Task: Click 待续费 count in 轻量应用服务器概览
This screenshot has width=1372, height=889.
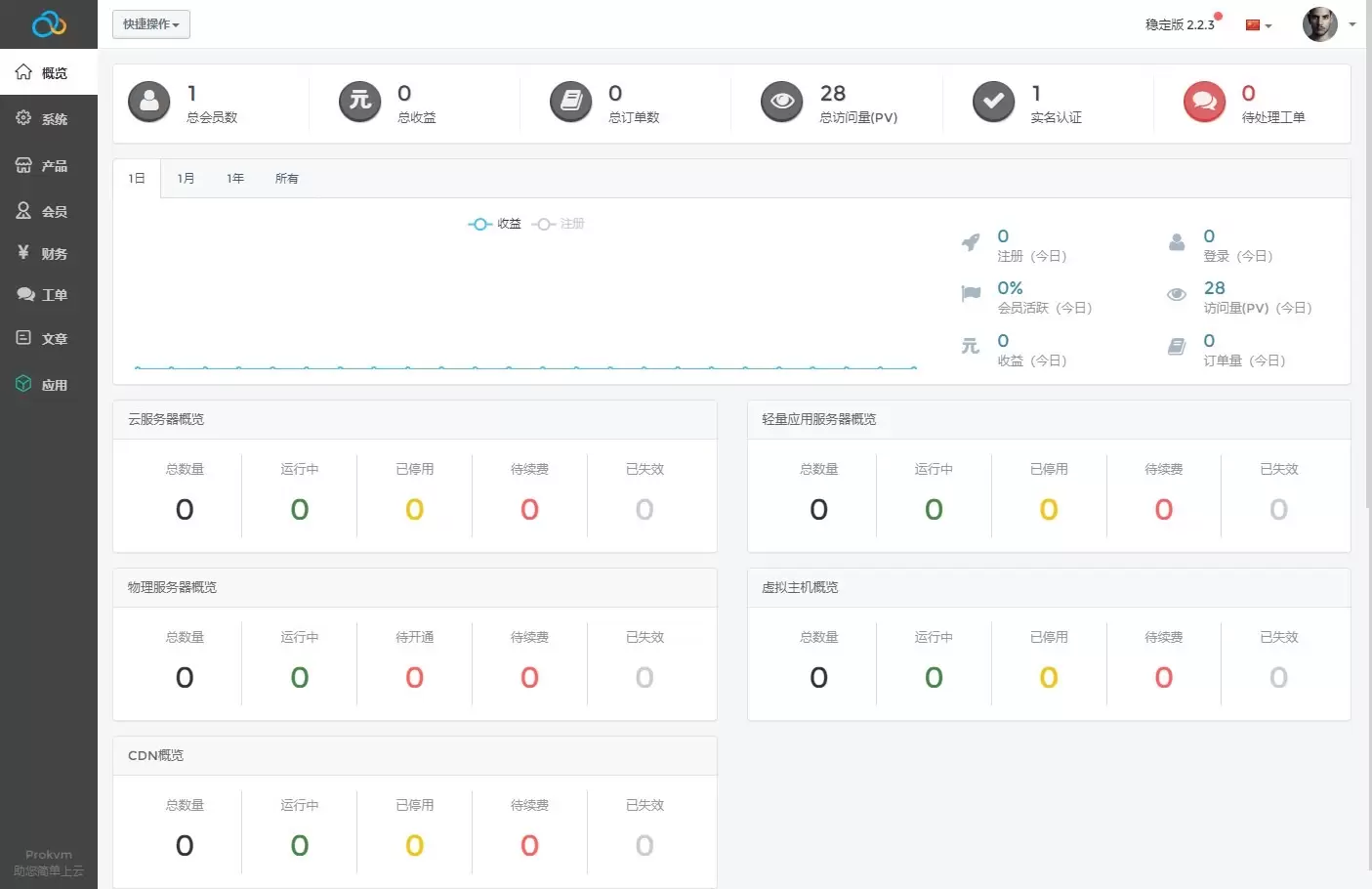Action: [x=1164, y=509]
